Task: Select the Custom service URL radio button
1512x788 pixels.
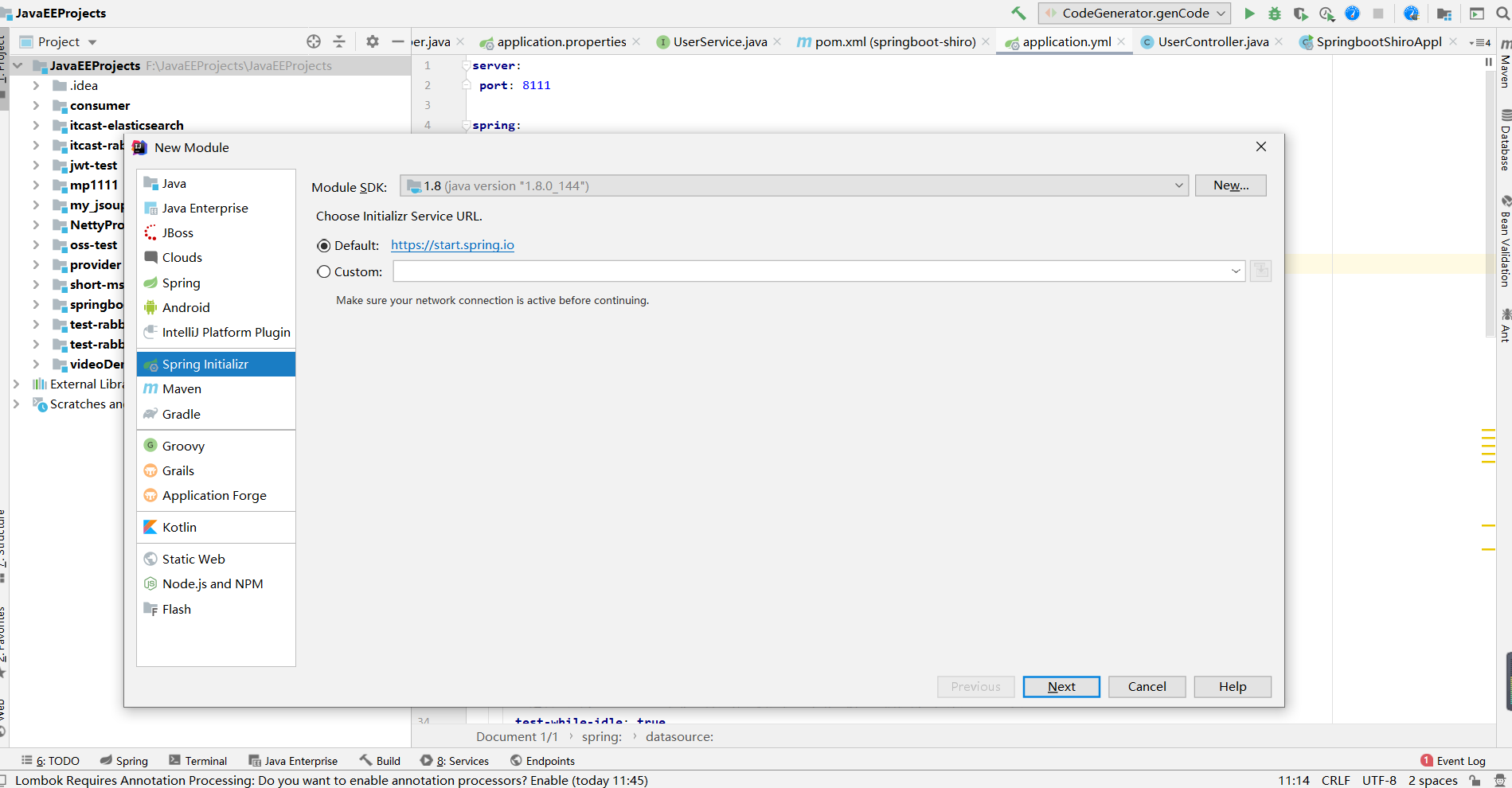Action: pyautogui.click(x=324, y=271)
